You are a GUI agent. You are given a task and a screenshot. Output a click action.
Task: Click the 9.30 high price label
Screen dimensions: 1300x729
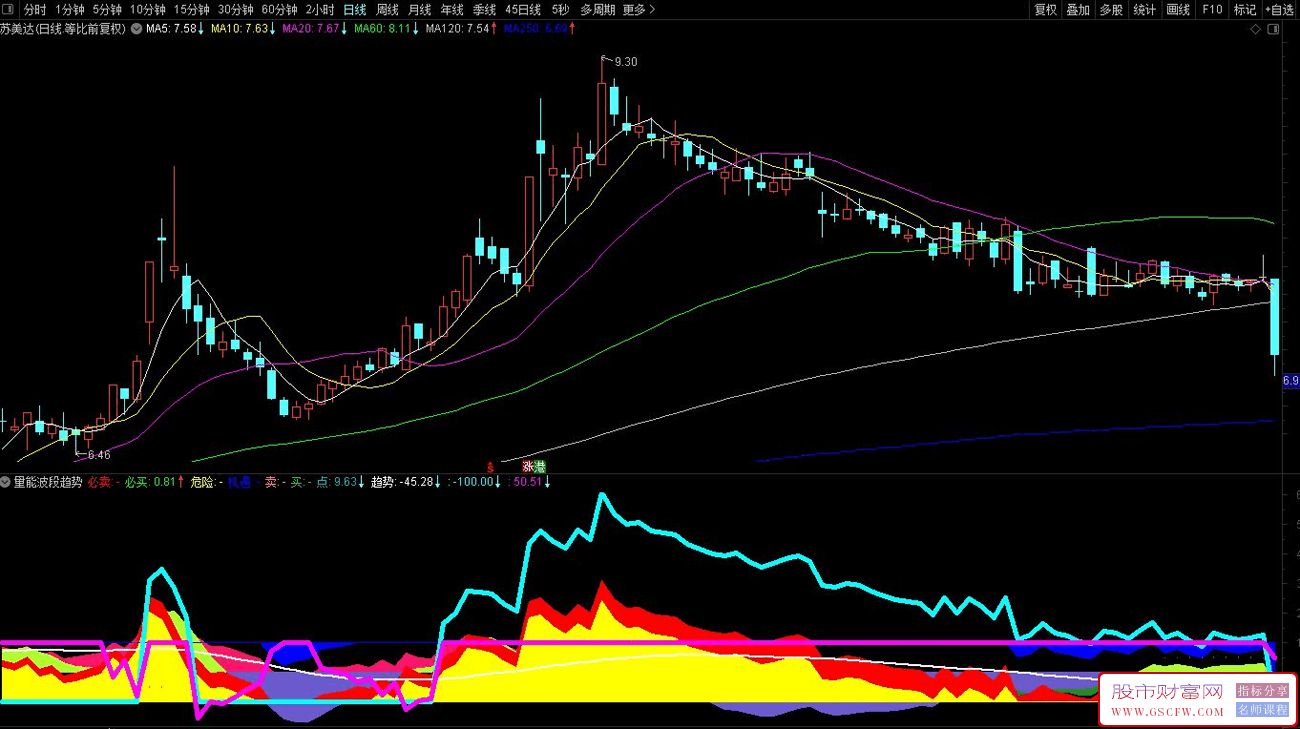click(625, 62)
